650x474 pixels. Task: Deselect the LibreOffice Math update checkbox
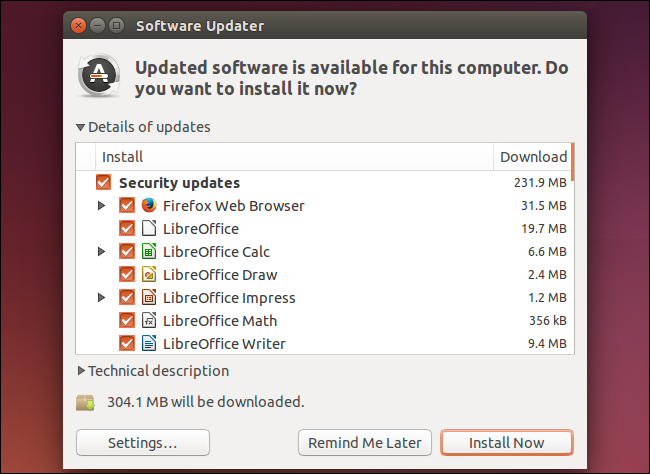pyautogui.click(x=126, y=321)
